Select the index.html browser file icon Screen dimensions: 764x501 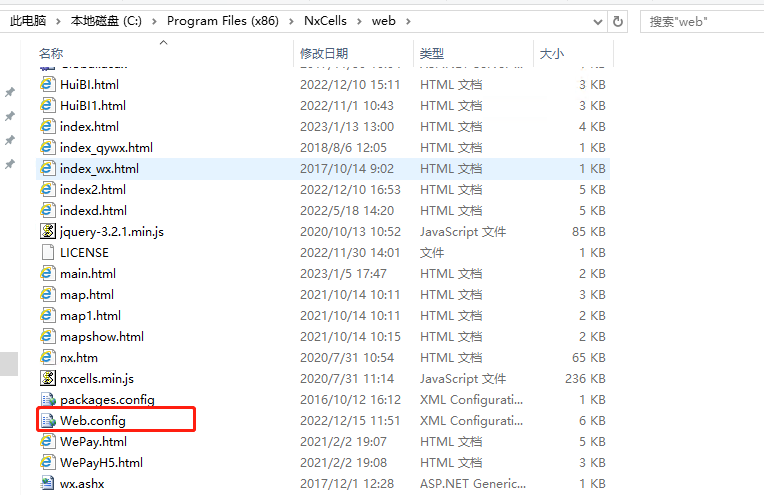(x=47, y=126)
